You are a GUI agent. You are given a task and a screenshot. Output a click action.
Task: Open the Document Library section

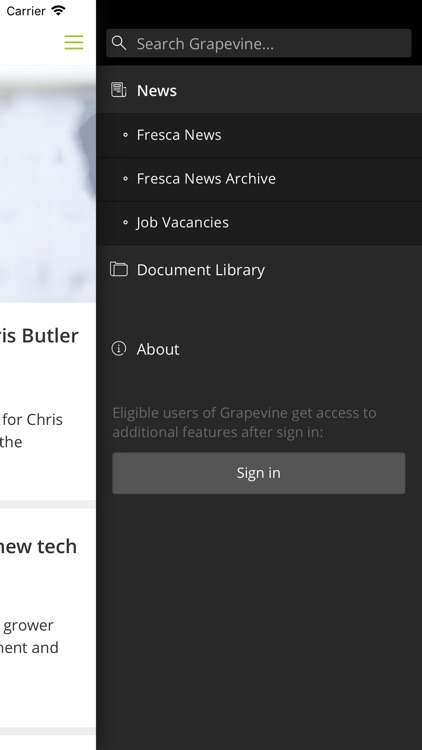pos(259,269)
